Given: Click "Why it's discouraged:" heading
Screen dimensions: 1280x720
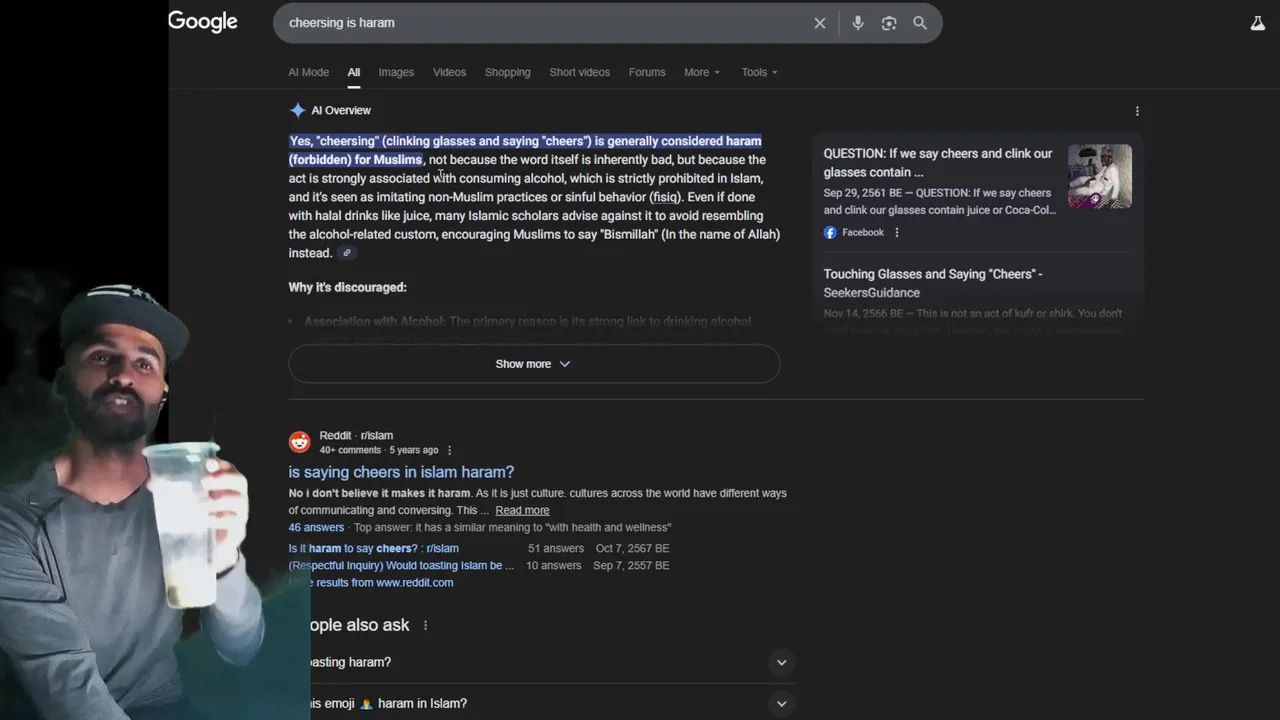Looking at the screenshot, I should pyautogui.click(x=348, y=287).
